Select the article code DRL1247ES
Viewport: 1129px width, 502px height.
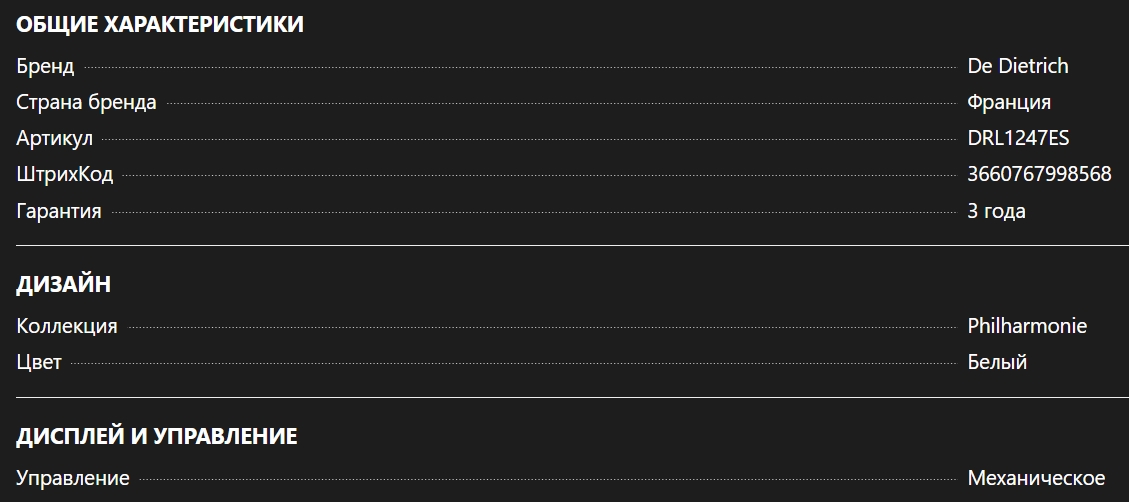1018,138
